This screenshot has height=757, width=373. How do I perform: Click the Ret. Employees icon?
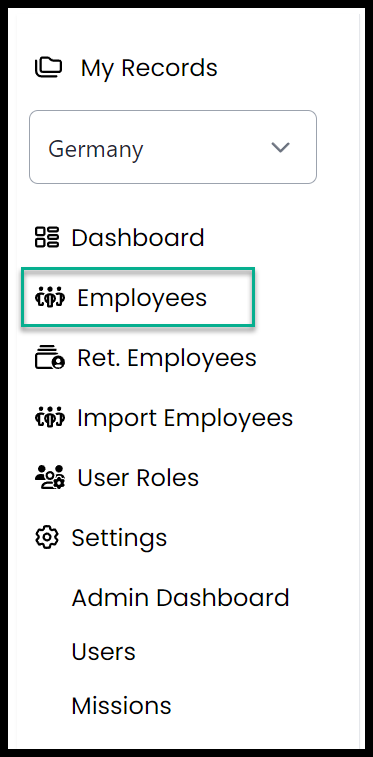(x=50, y=358)
